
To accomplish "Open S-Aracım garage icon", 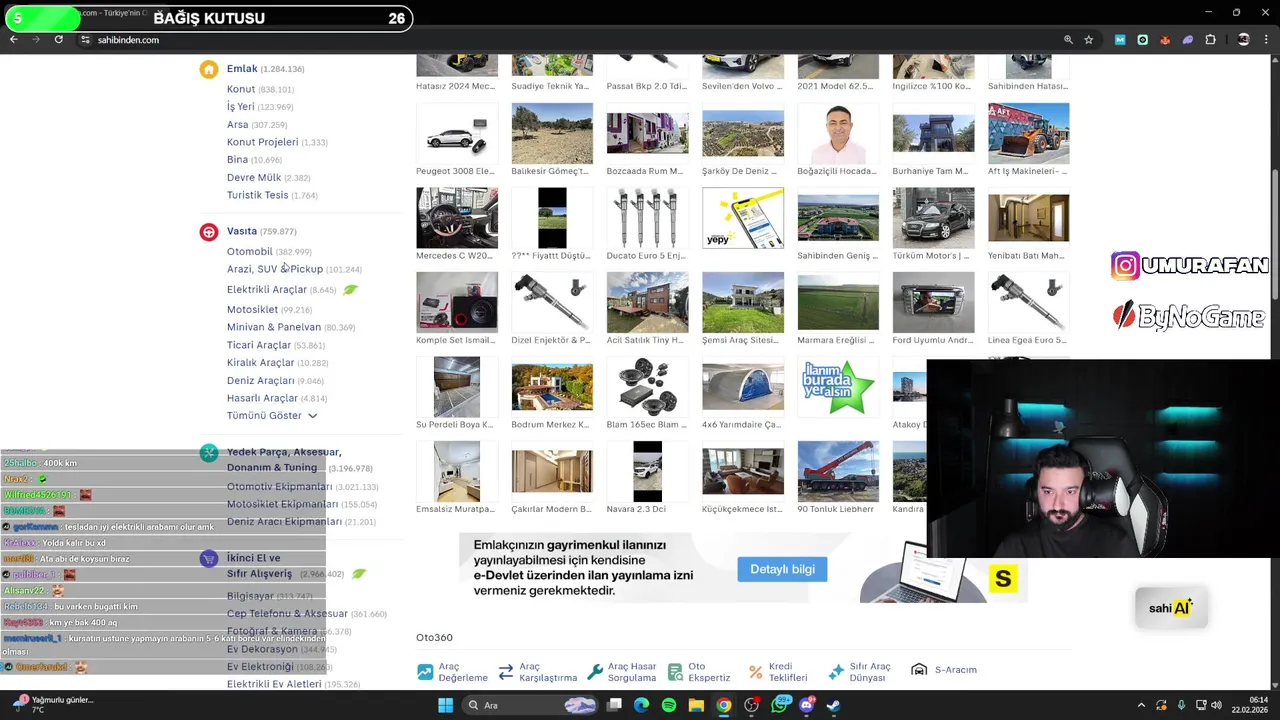I will point(919,670).
